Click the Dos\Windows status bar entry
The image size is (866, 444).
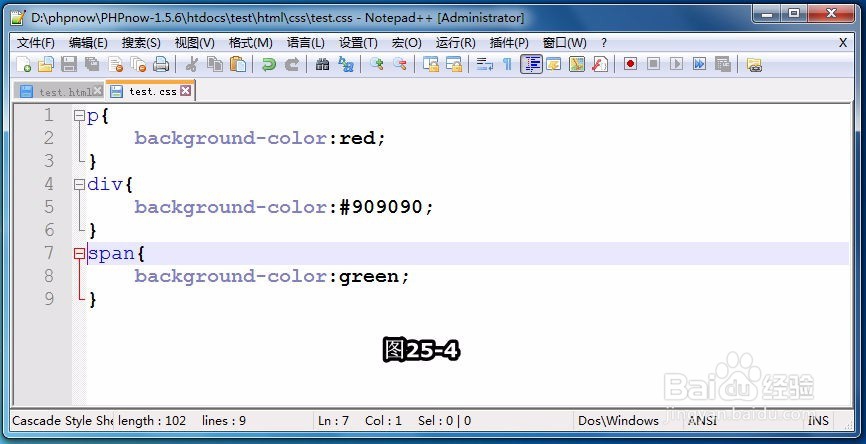[618, 421]
